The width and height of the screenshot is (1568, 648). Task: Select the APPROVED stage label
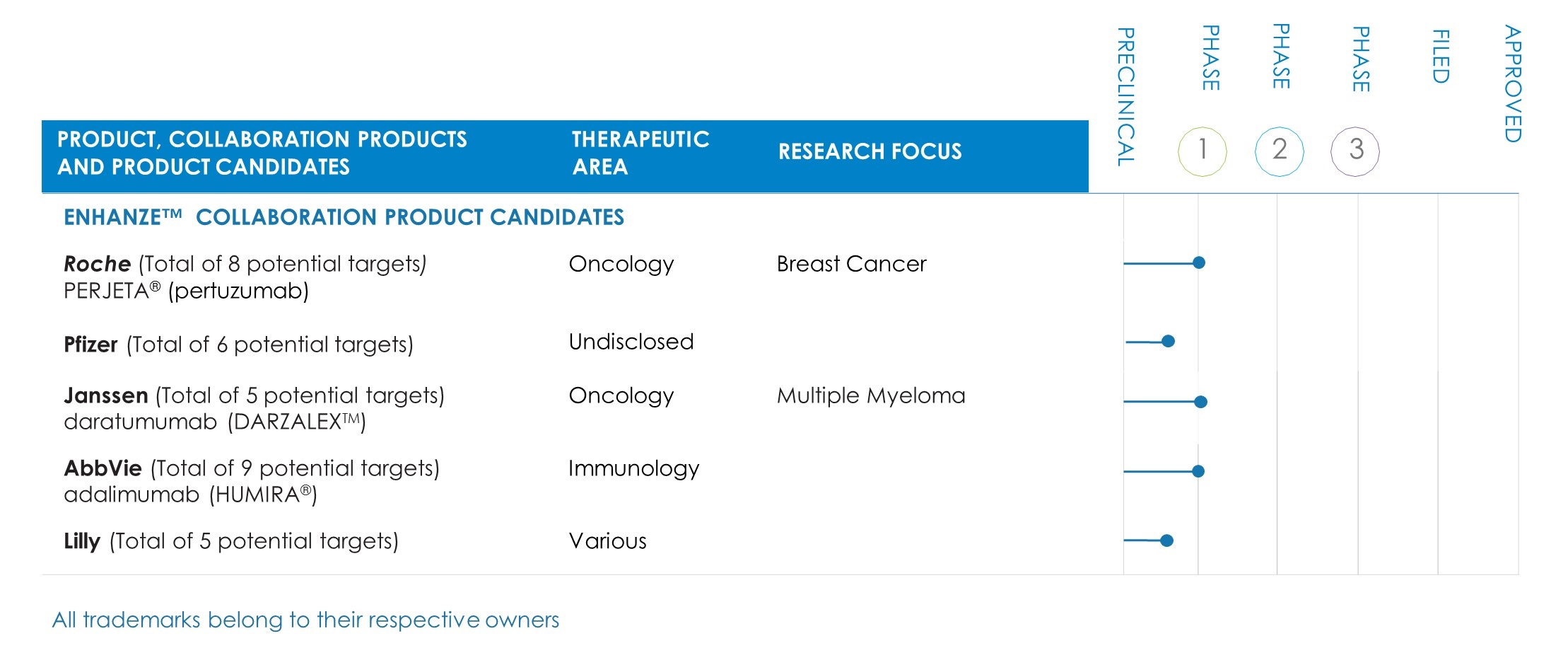(1512, 83)
